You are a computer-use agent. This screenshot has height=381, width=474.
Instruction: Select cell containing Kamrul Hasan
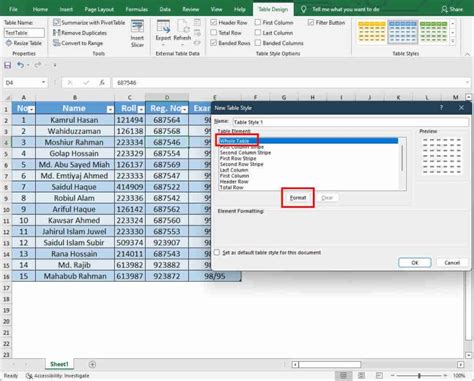pos(75,120)
